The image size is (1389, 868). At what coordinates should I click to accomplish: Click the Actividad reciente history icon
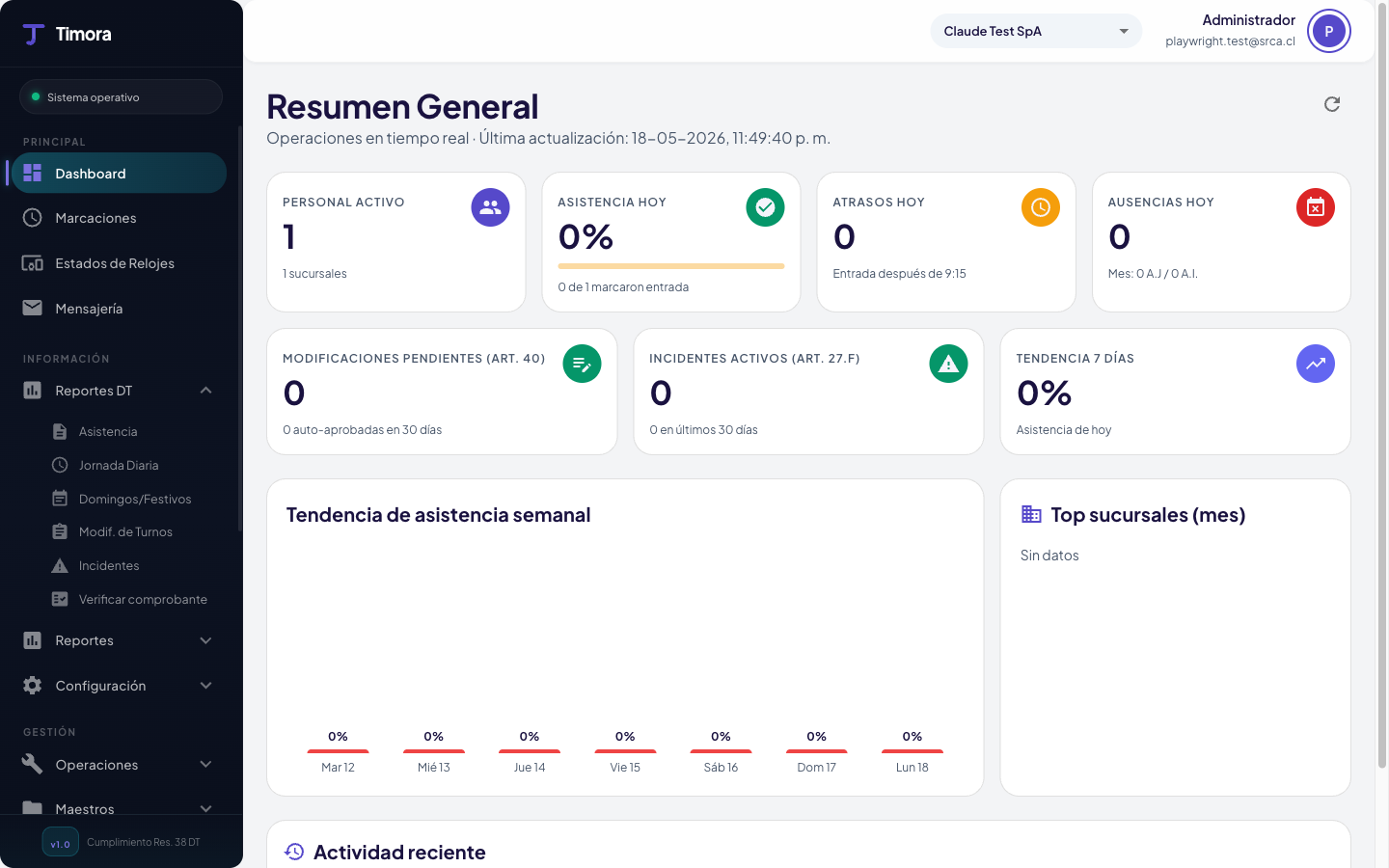click(x=294, y=852)
